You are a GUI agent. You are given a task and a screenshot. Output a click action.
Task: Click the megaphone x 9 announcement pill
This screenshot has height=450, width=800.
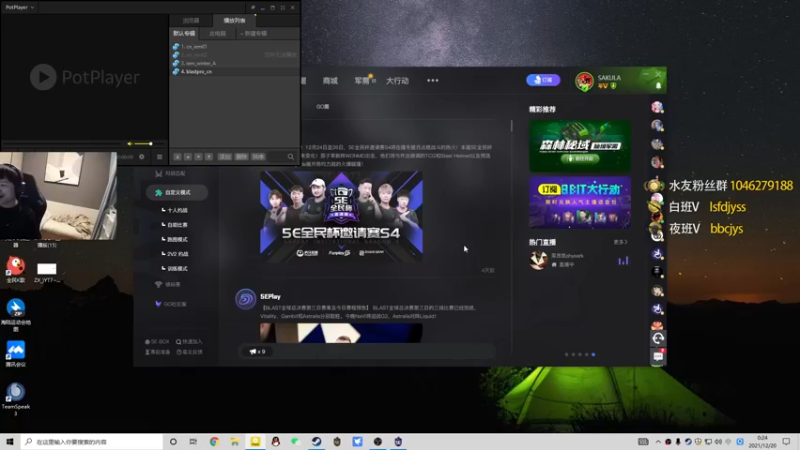(257, 352)
